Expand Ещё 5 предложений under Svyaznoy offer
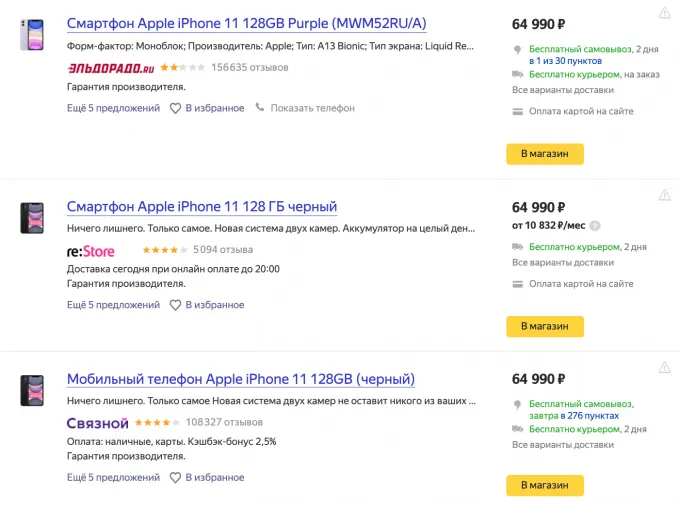Viewport: 680px width, 506px height. tap(113, 478)
